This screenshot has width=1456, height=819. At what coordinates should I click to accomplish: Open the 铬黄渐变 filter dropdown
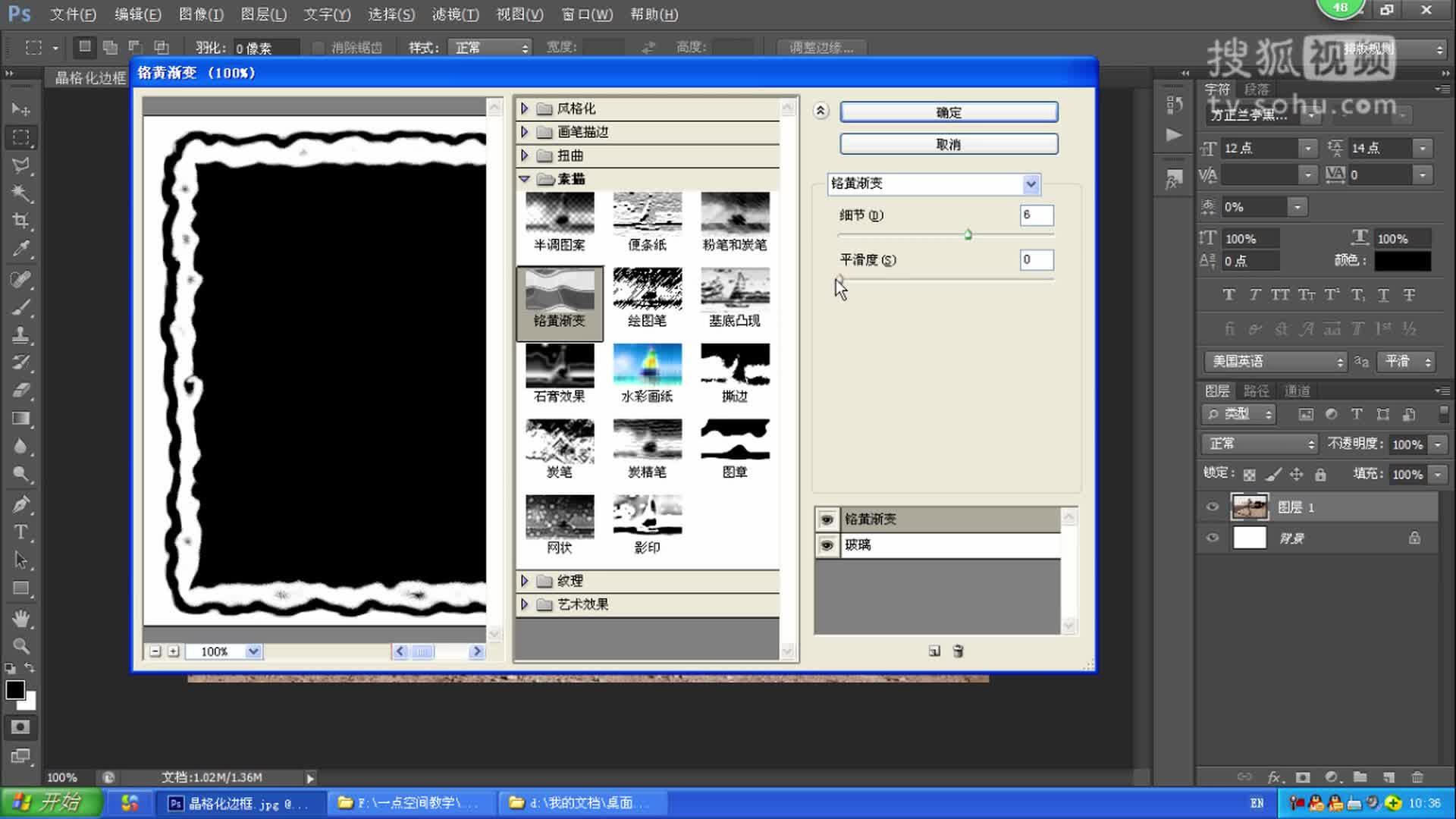click(x=1031, y=184)
